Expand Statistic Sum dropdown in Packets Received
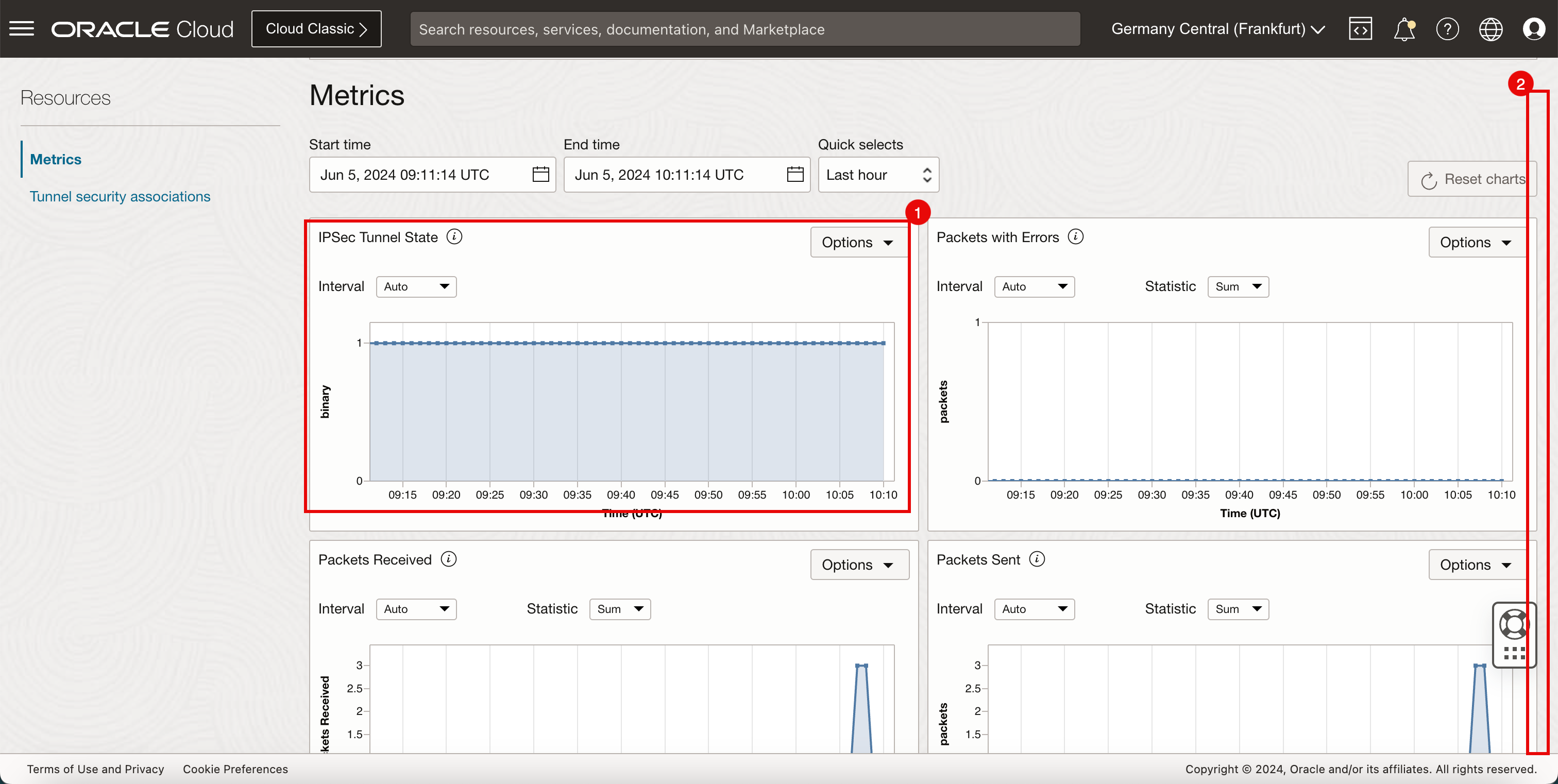Screen dimensions: 1558x784 pyautogui.click(x=620, y=609)
